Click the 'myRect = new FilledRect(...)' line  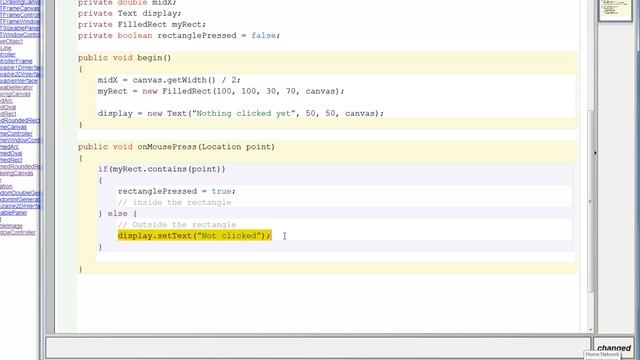(221, 91)
